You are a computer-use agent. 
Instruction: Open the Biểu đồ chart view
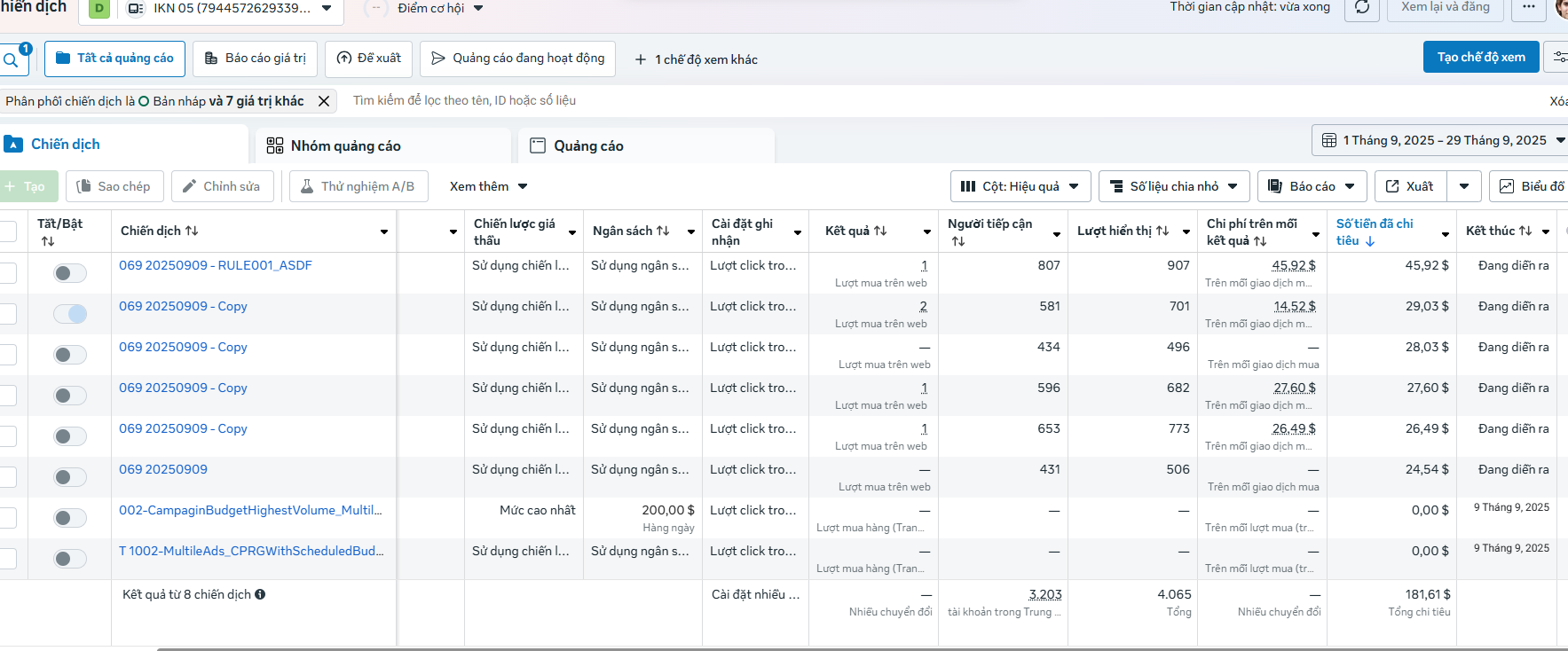pyautogui.click(x=1532, y=186)
